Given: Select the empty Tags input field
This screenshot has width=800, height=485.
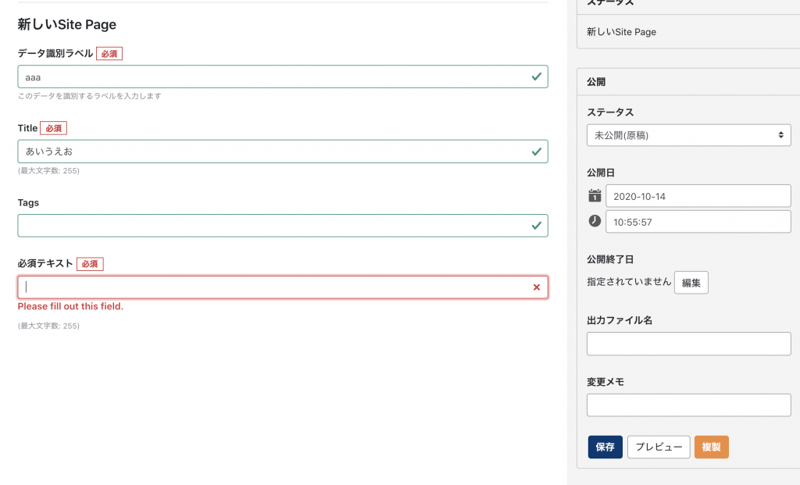Looking at the screenshot, I should [270, 226].
